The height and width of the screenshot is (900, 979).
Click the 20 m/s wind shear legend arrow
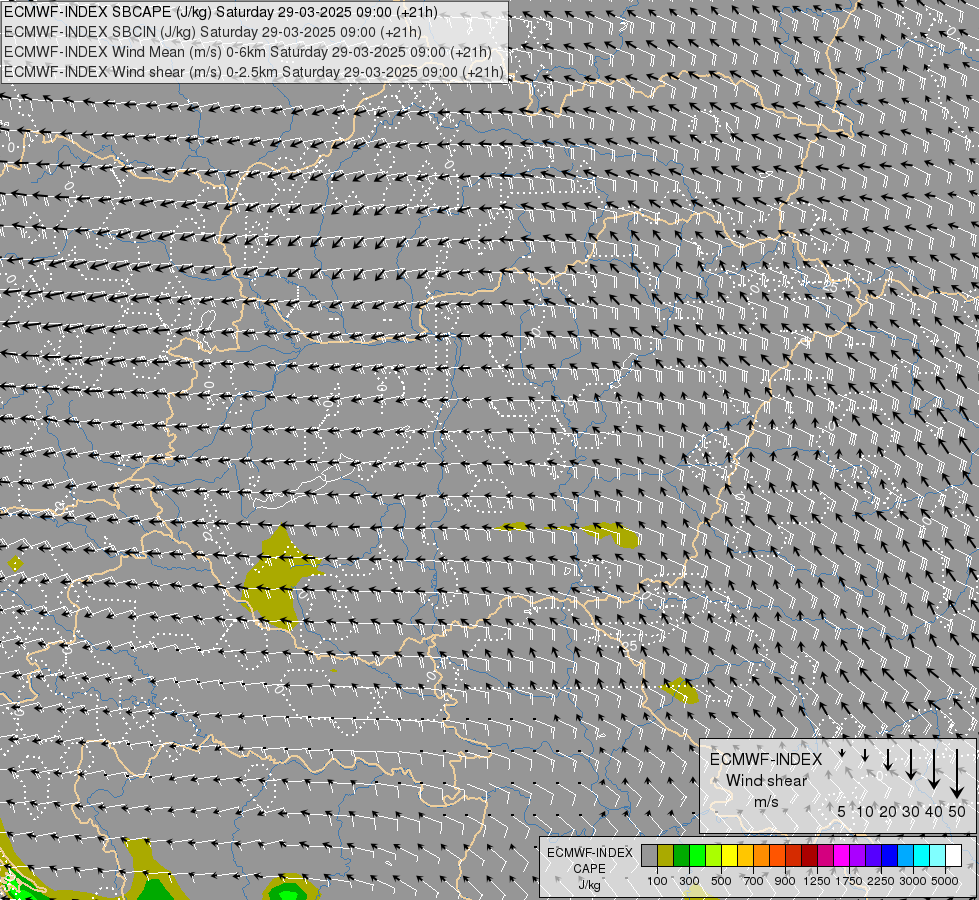point(888,759)
